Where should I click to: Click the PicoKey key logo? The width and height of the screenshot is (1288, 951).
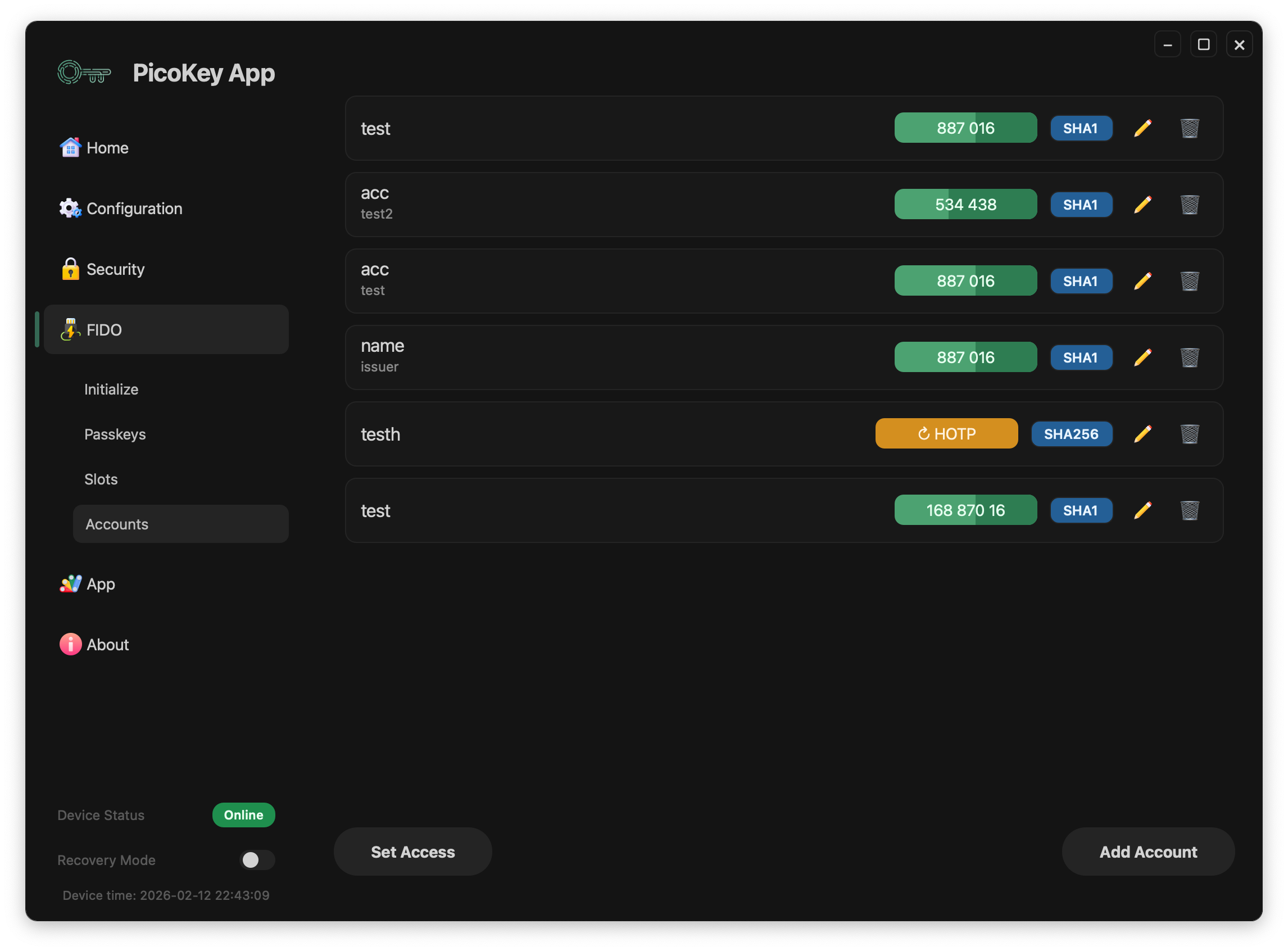tap(83, 72)
